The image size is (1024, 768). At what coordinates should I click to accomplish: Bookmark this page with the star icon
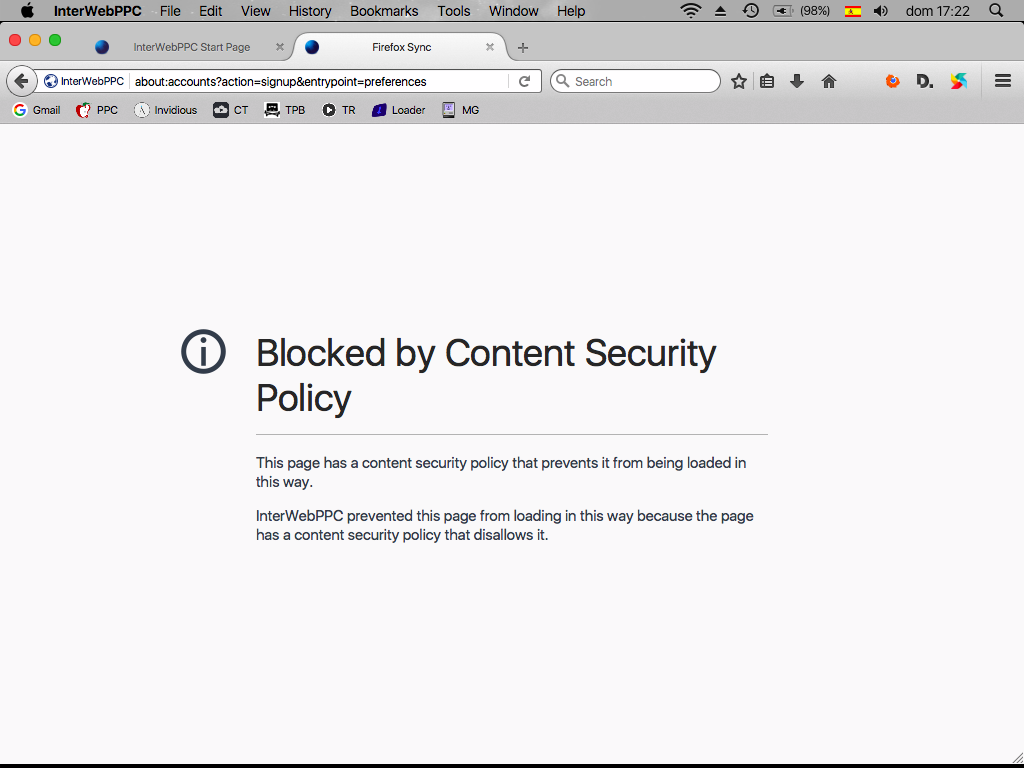pos(739,82)
